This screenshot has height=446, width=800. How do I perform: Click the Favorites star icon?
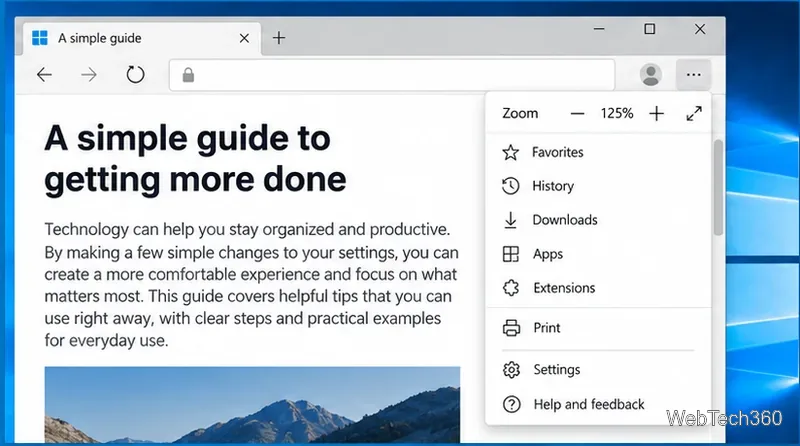click(510, 152)
